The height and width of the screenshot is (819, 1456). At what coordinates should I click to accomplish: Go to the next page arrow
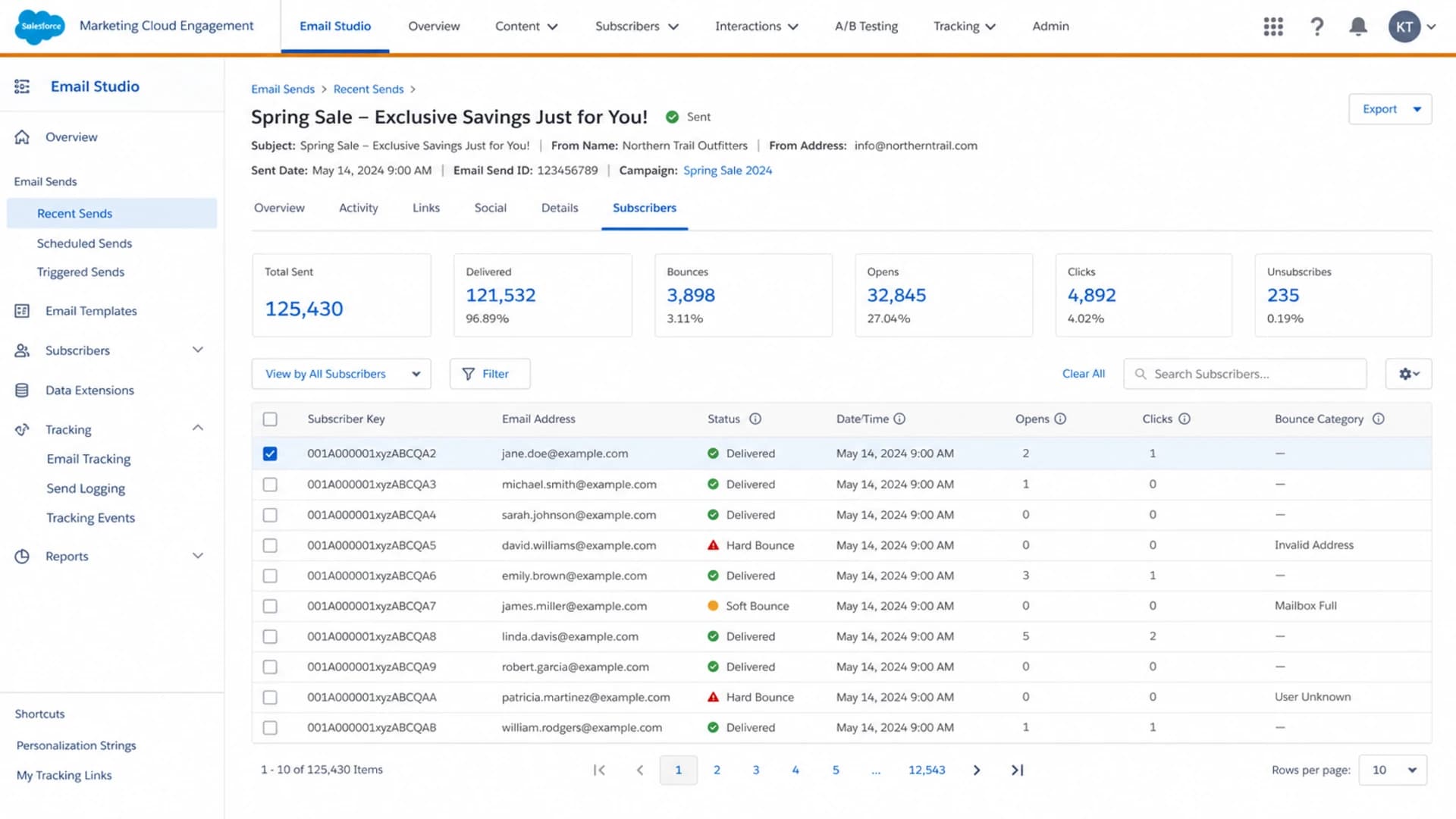(x=977, y=770)
